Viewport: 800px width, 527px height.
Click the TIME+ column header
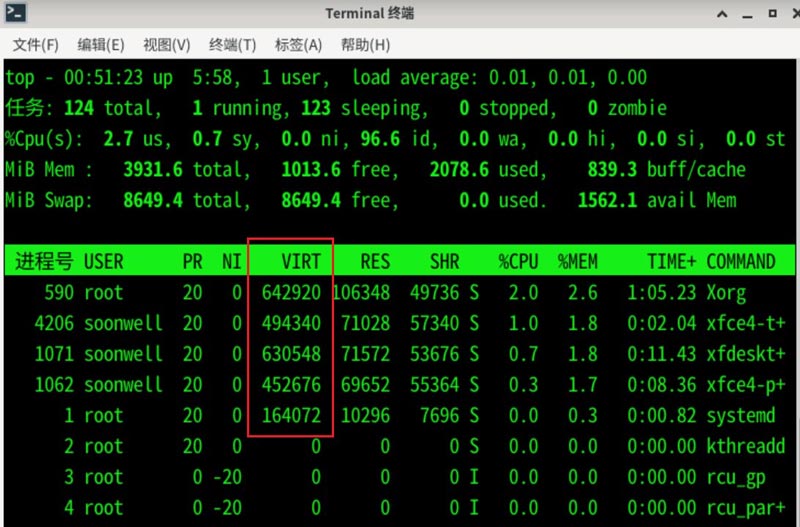coord(671,262)
